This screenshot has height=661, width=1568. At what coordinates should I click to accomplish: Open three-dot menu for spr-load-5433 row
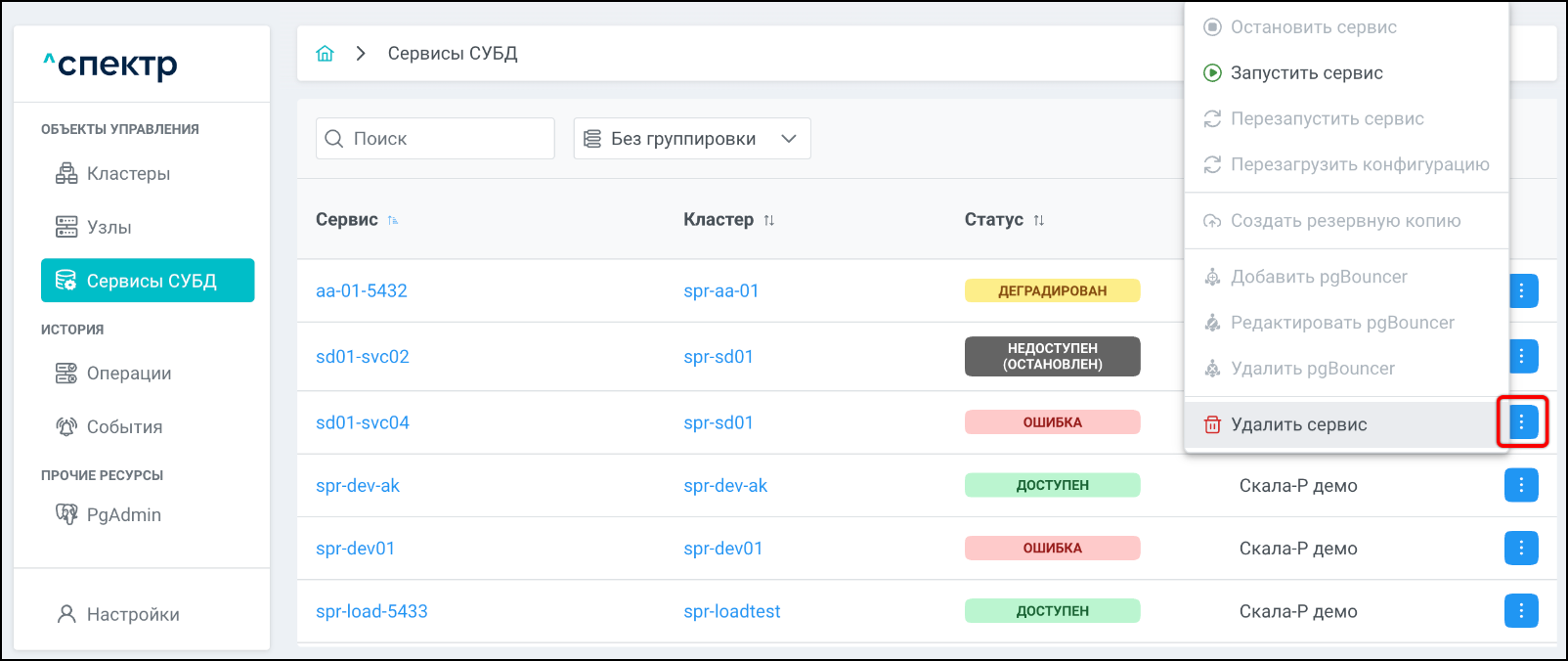[x=1520, y=611]
